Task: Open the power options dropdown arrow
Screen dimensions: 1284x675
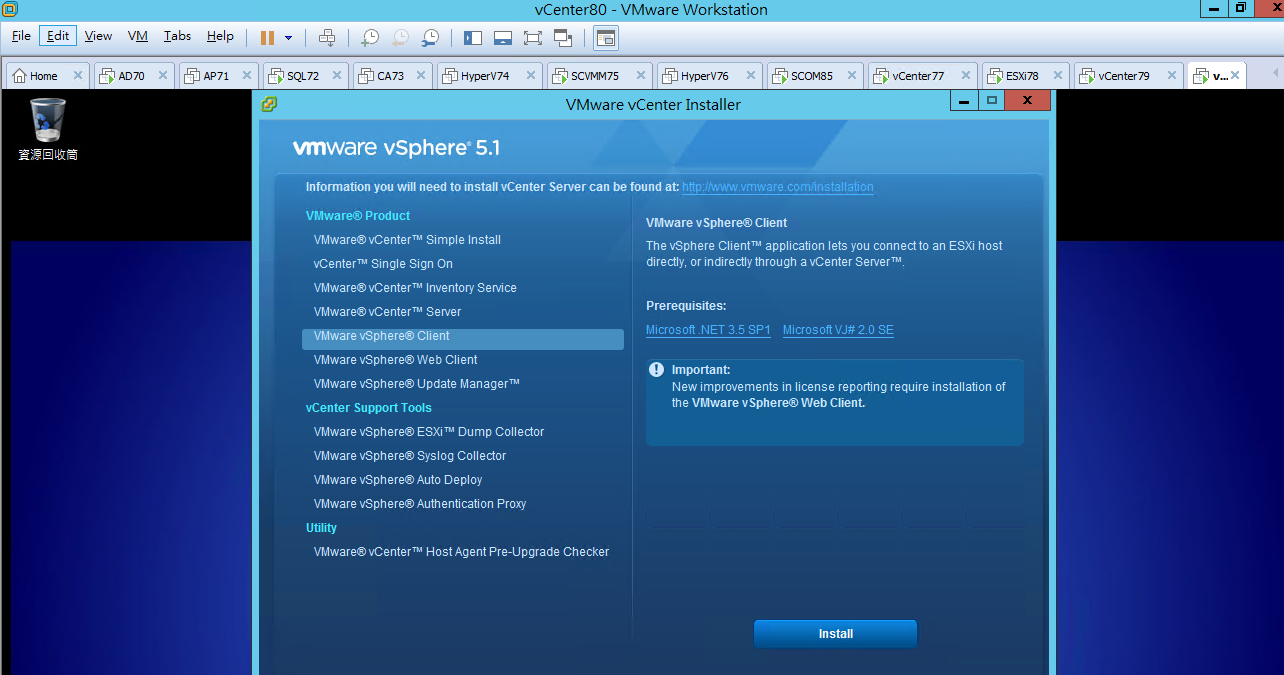Action: point(289,38)
